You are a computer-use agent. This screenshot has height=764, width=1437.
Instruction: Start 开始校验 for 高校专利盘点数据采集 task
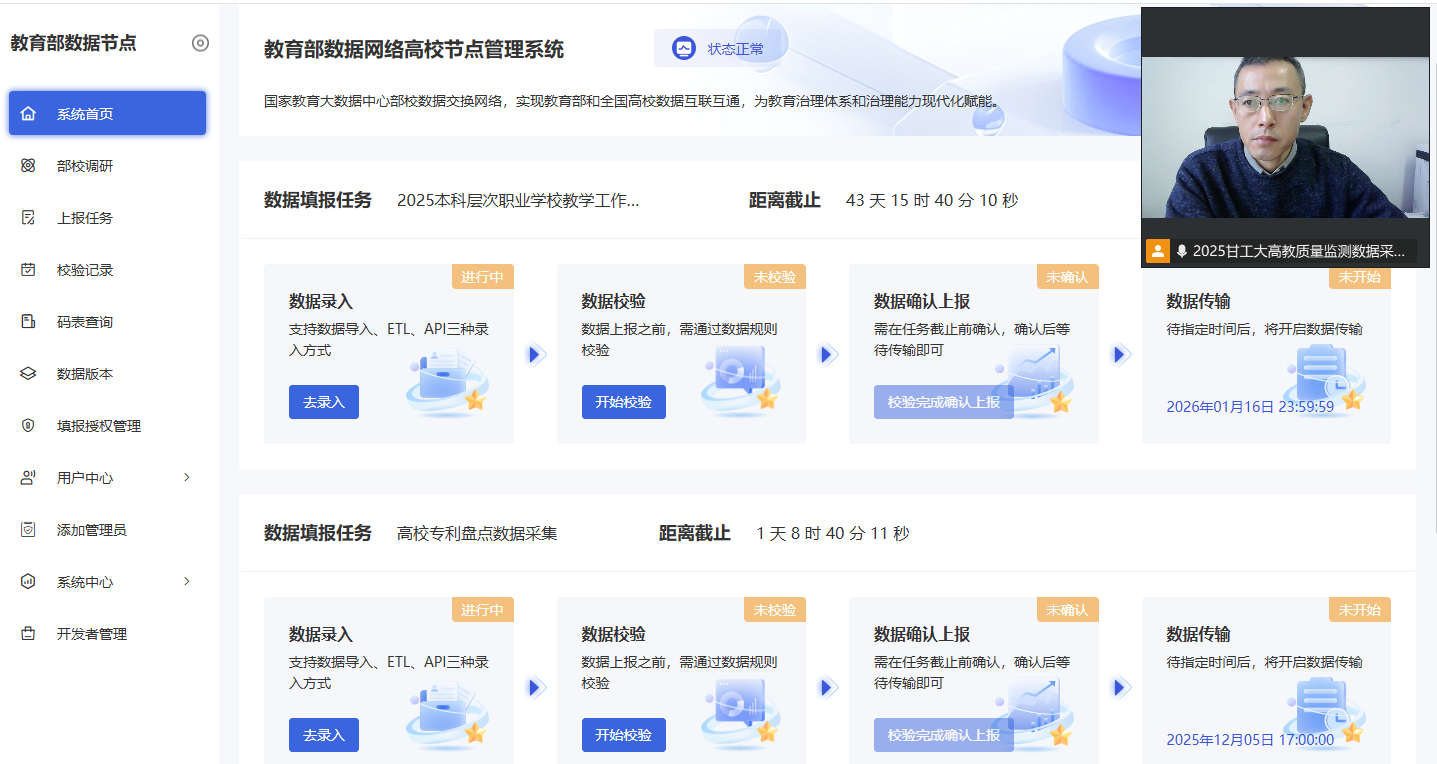click(623, 735)
